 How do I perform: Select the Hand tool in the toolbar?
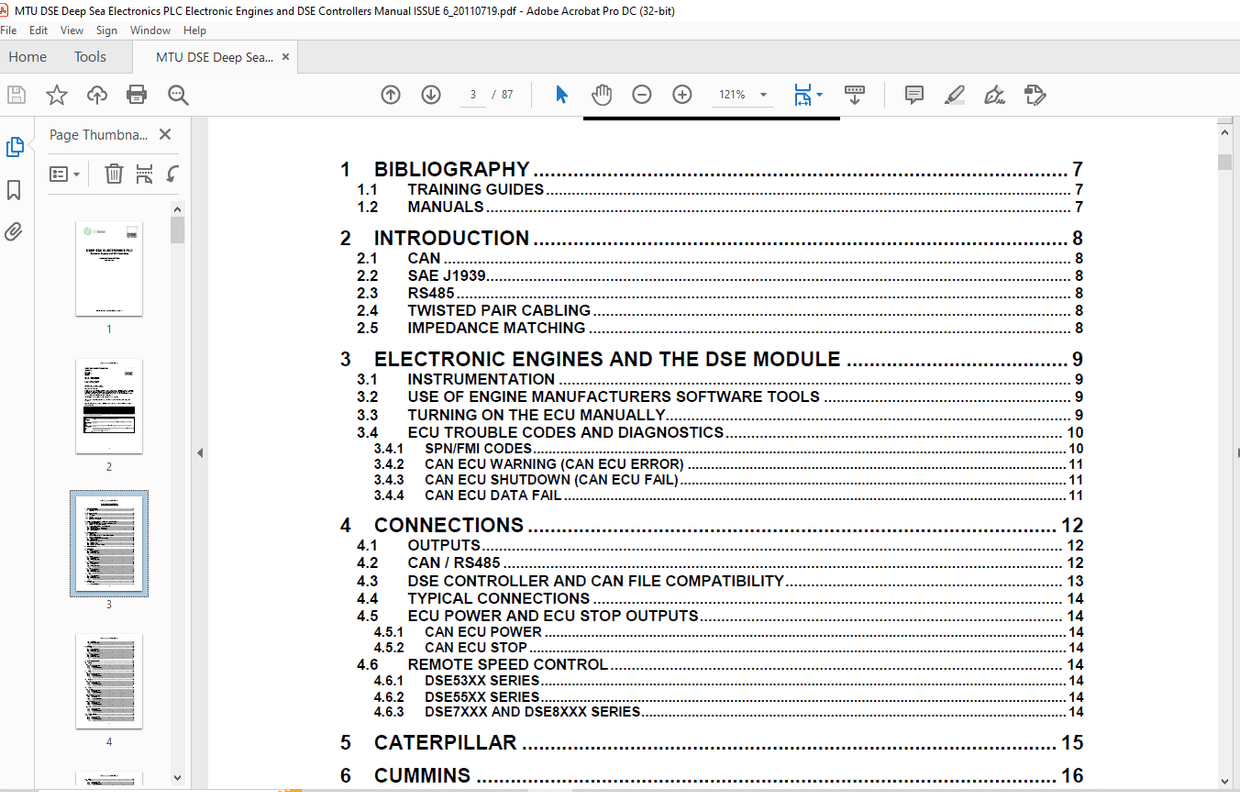(601, 94)
